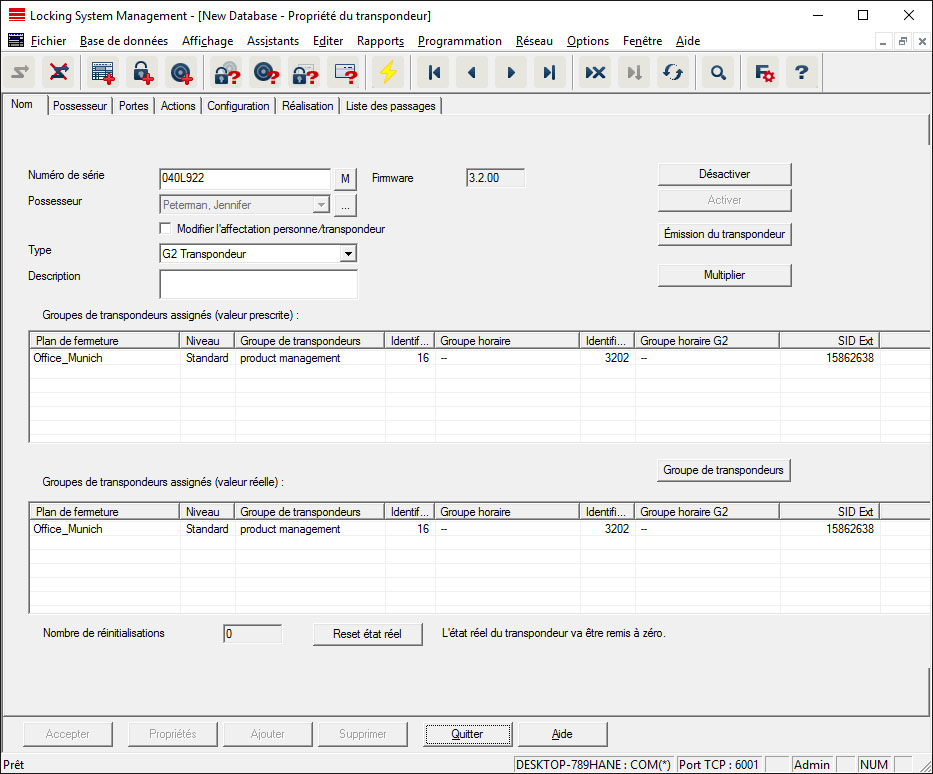Go to next record arrow icon

(511, 73)
